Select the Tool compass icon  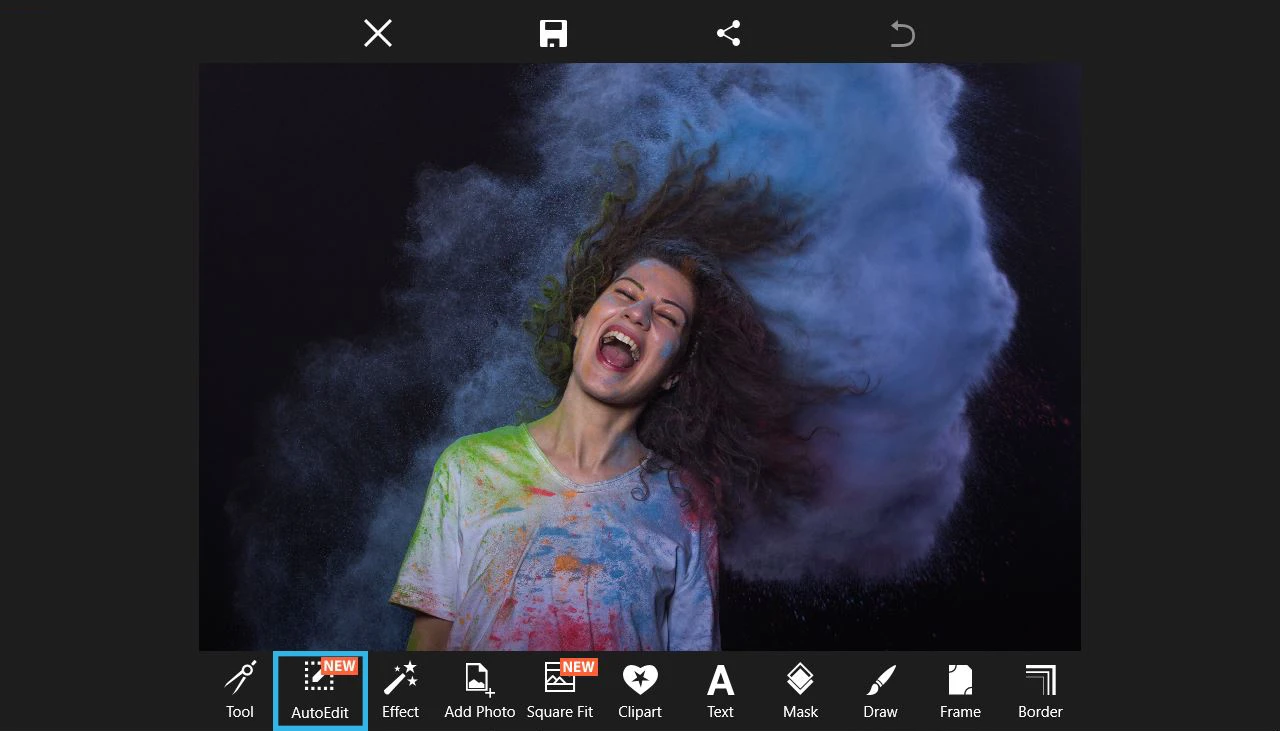tap(239, 677)
